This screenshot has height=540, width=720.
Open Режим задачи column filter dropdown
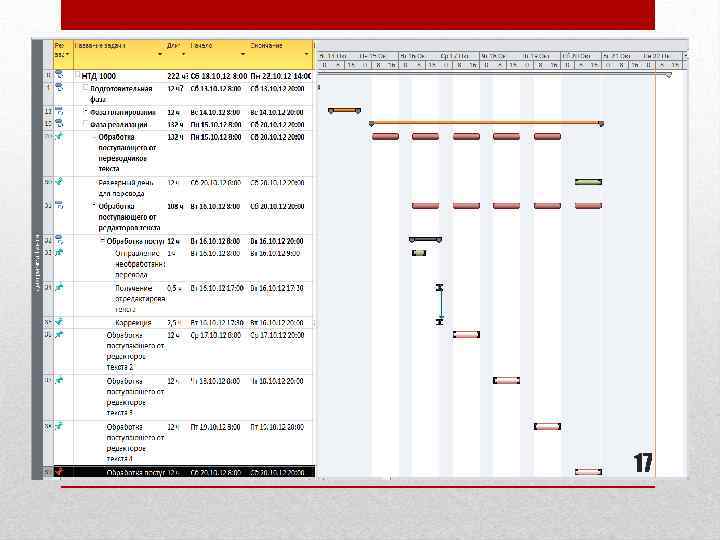68,54
